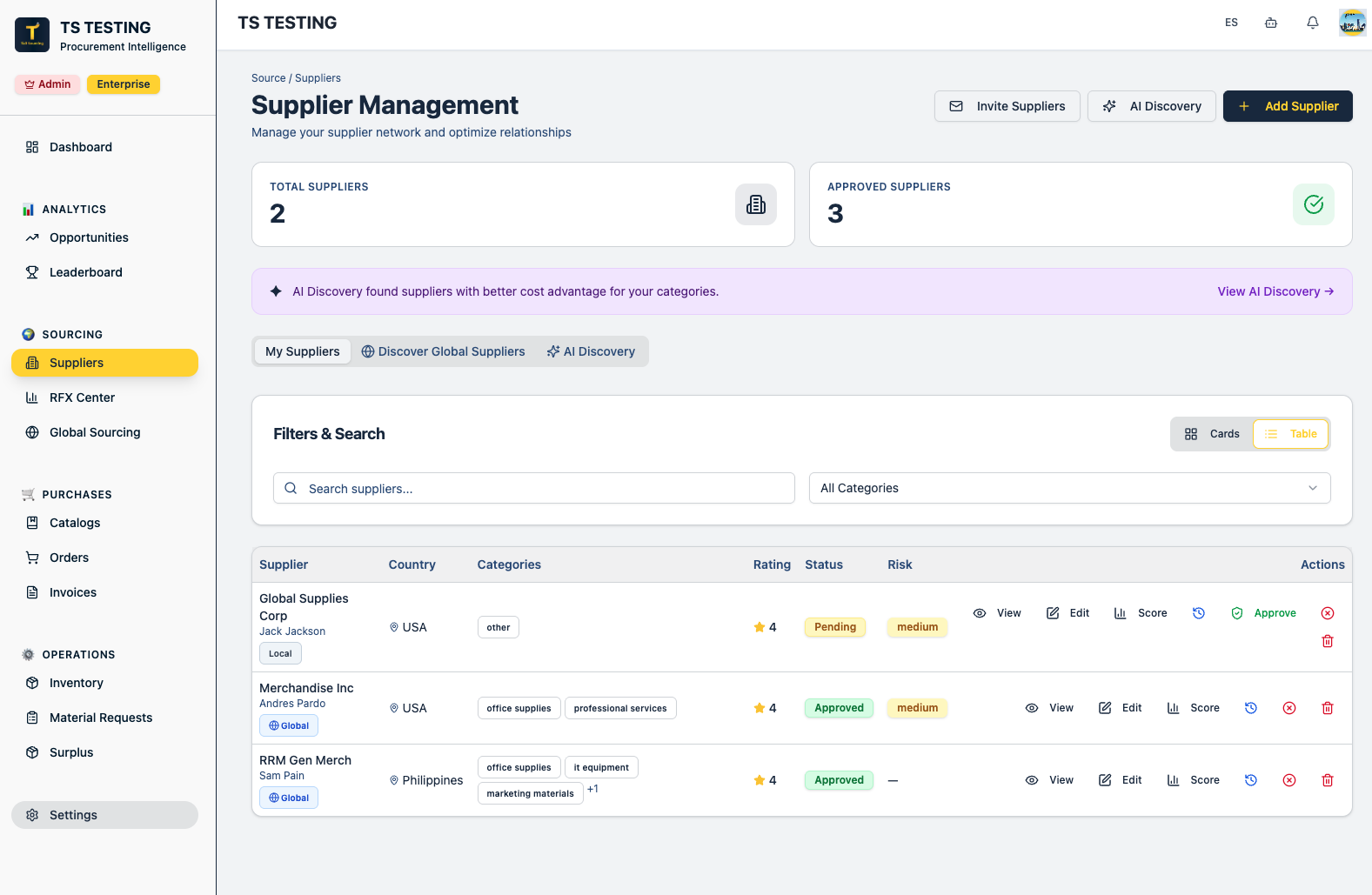Open RFX Center in sidebar

[104, 397]
